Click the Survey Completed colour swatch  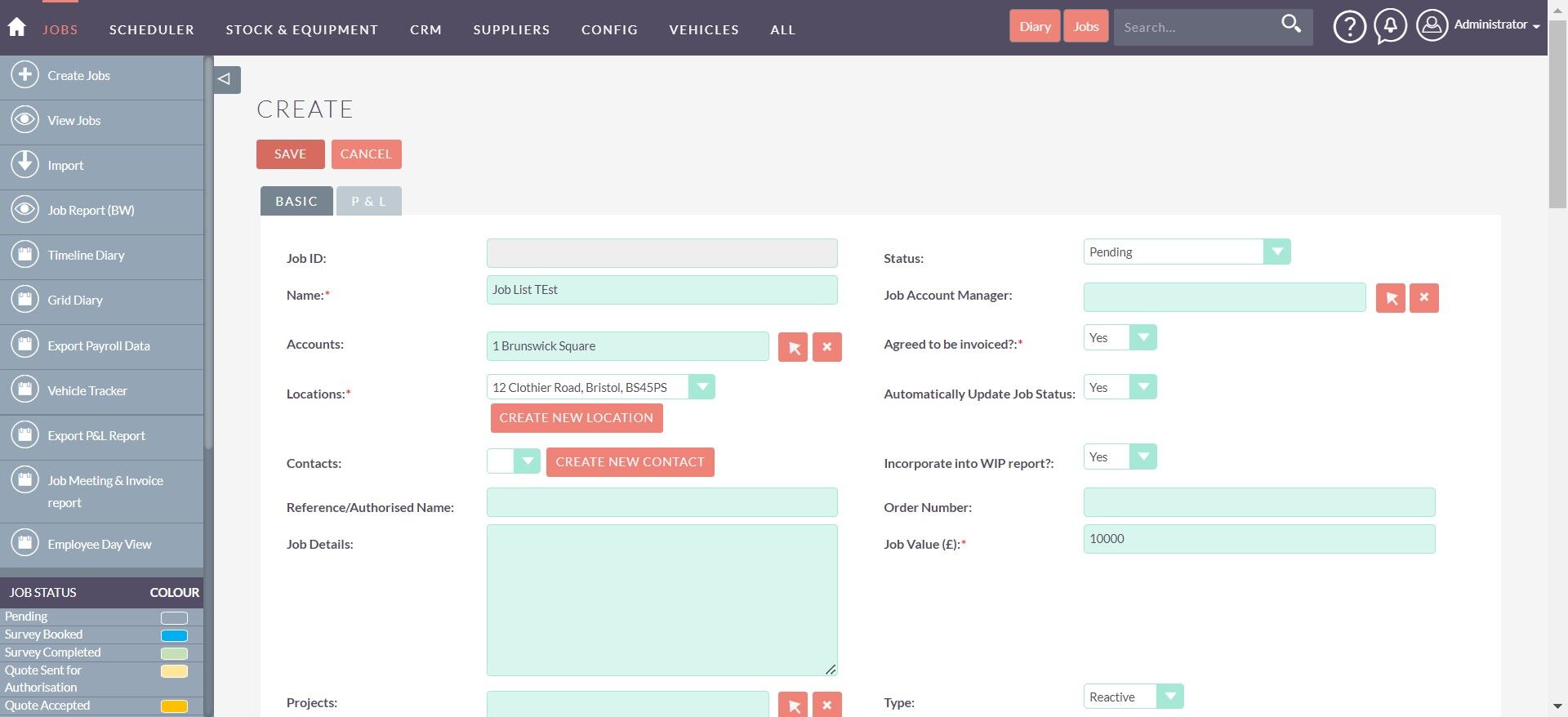click(174, 653)
